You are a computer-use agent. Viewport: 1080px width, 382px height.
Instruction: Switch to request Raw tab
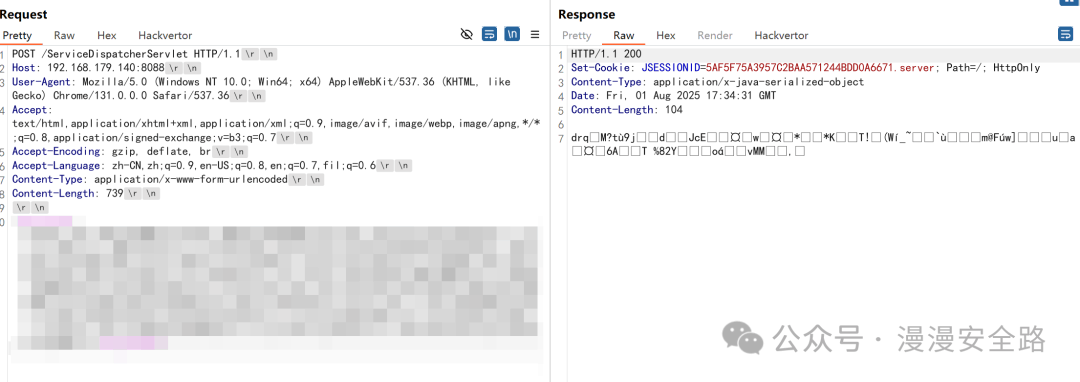point(65,35)
